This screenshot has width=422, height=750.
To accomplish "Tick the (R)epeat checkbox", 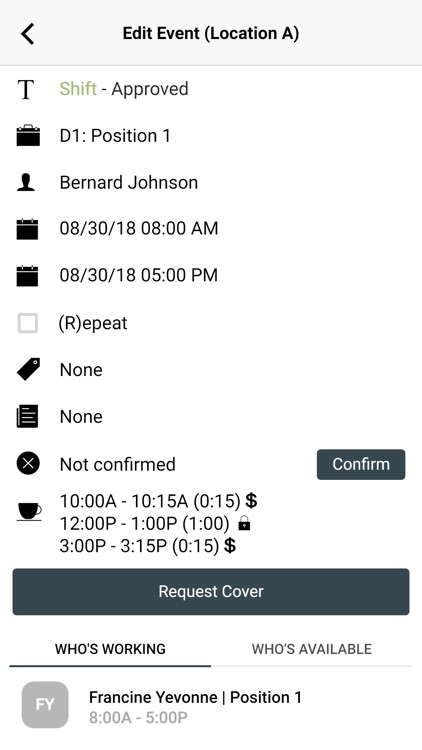I will coord(28,323).
